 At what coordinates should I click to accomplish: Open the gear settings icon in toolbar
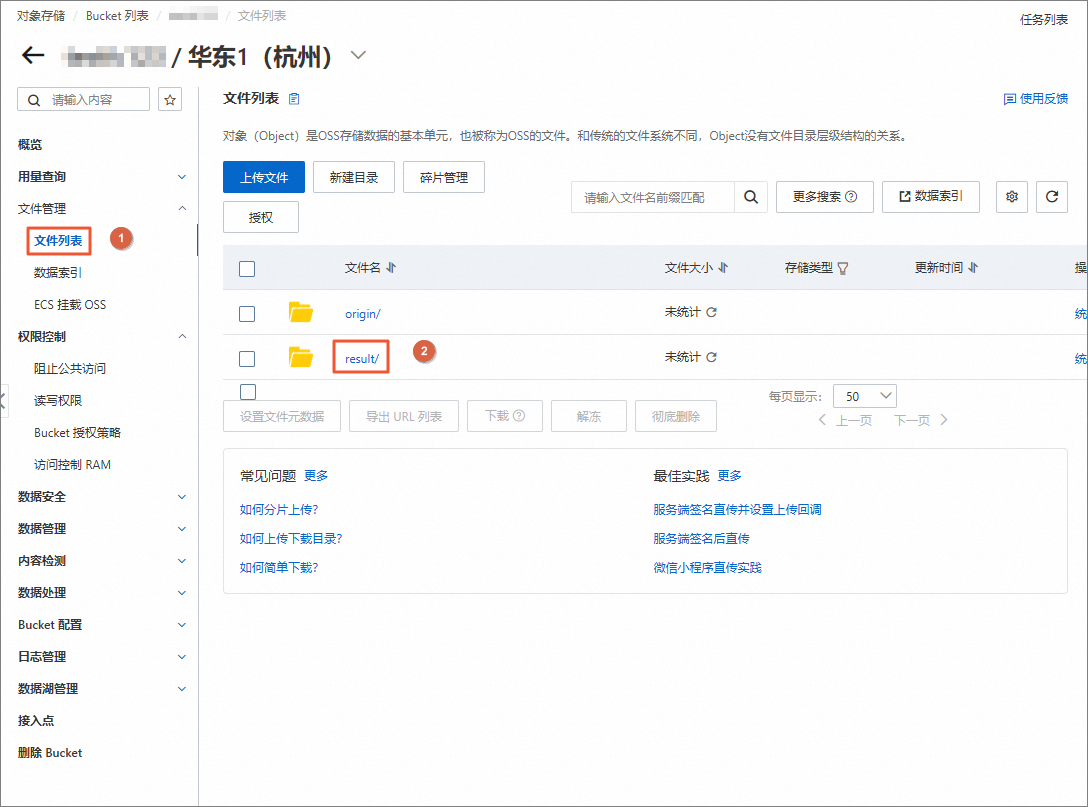coord(1012,197)
